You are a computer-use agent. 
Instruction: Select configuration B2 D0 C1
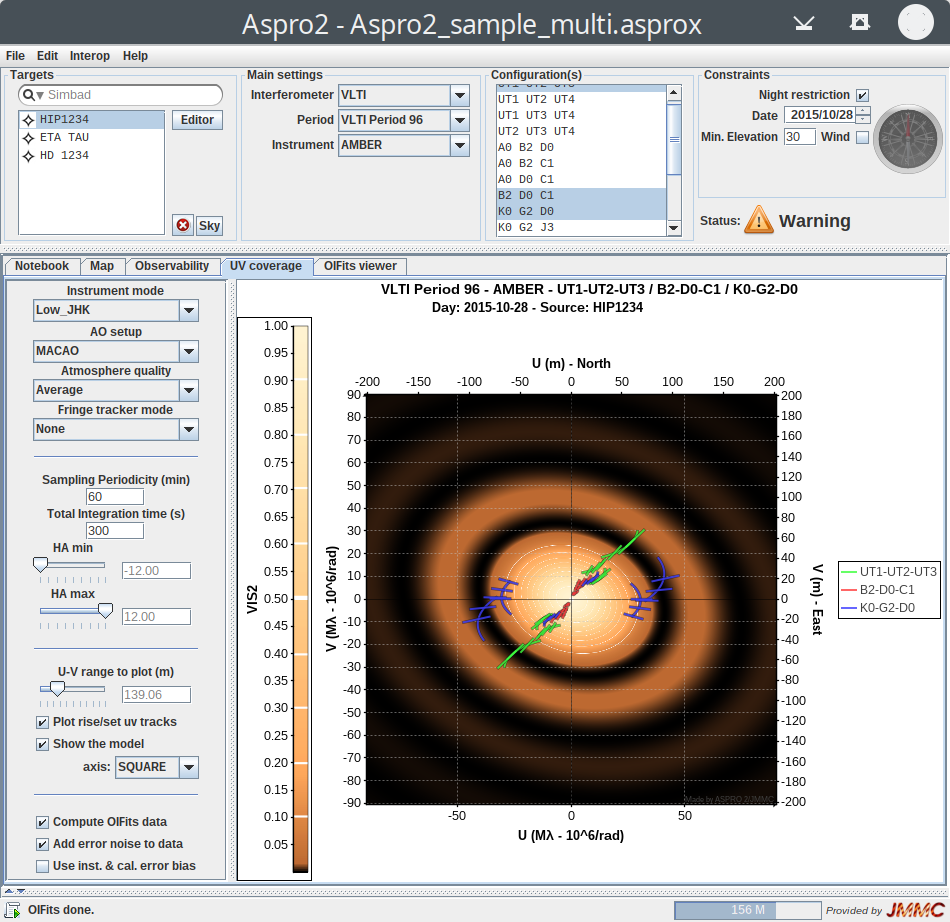coord(581,195)
